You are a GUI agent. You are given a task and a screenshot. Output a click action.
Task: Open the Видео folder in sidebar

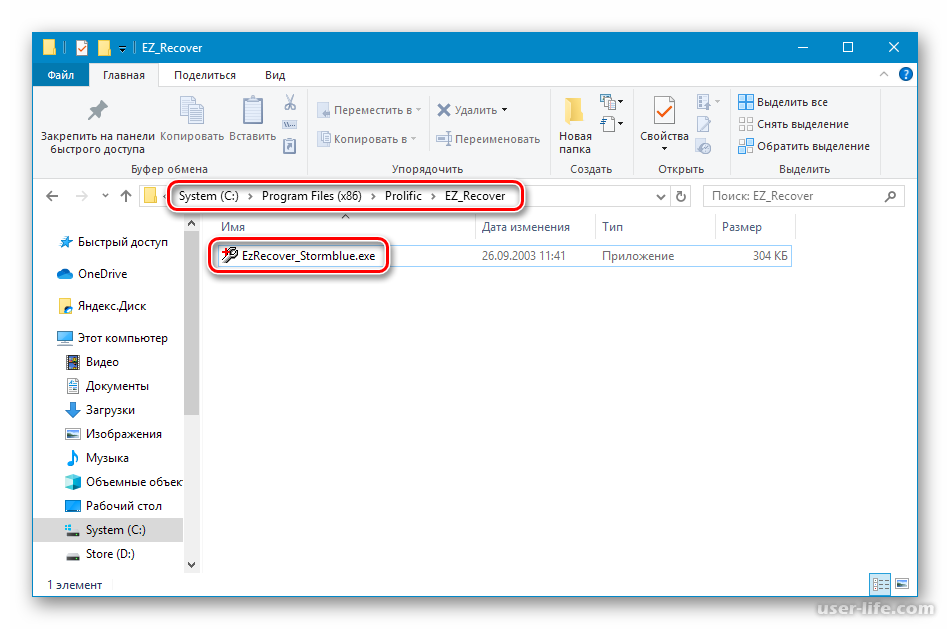coord(92,362)
